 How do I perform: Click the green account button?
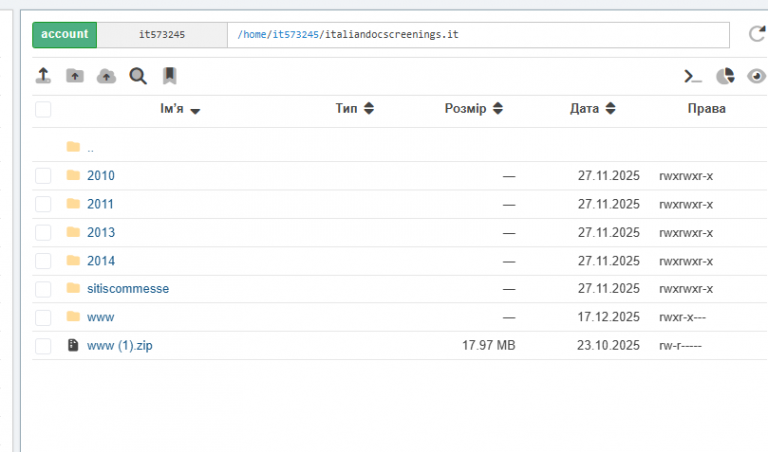pos(65,34)
